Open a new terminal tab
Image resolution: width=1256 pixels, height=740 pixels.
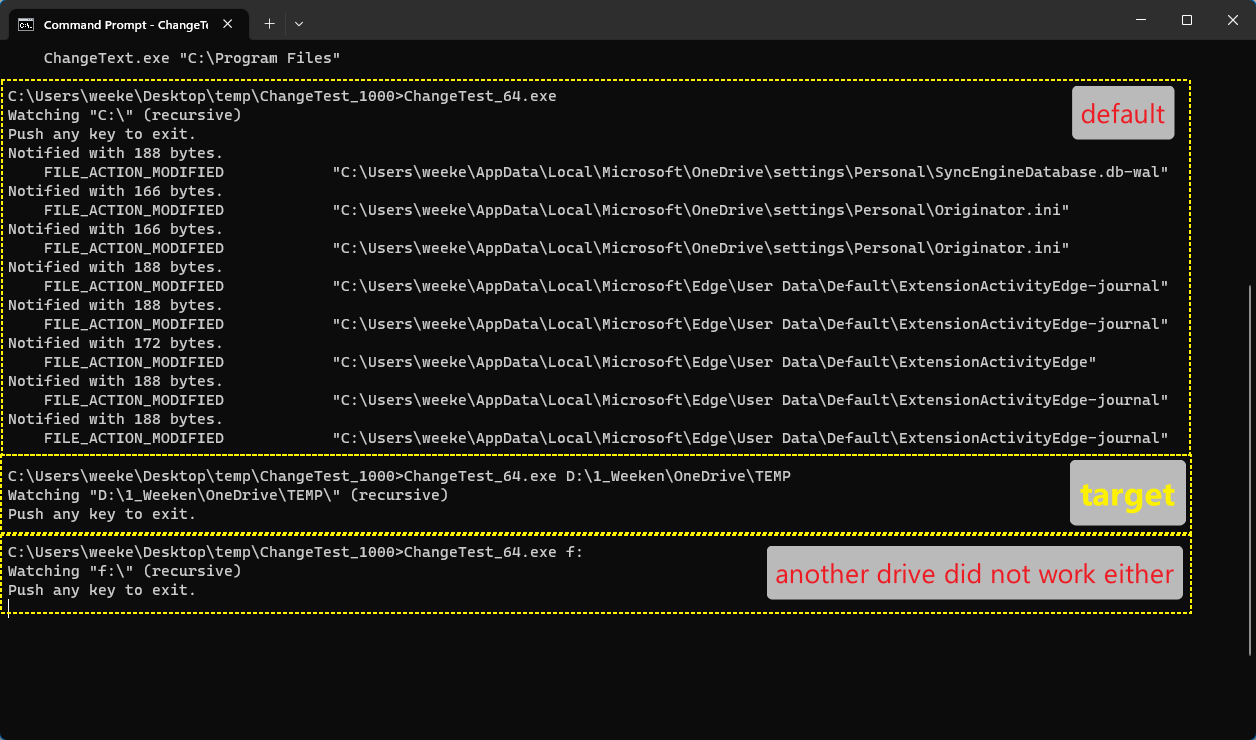269,23
